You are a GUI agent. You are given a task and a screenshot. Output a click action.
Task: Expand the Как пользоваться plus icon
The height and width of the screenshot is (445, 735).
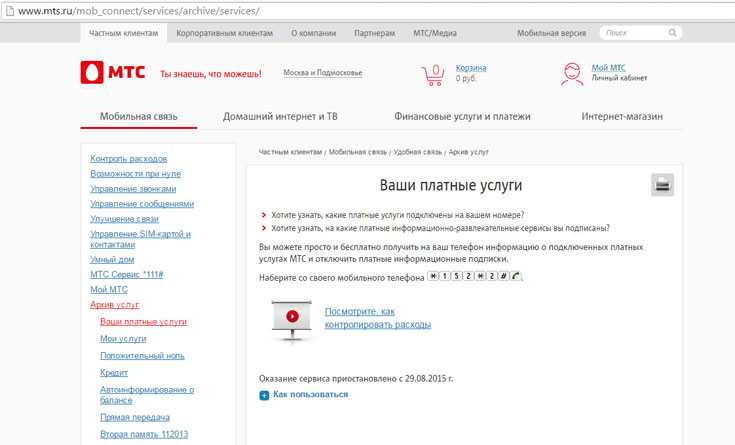click(264, 395)
